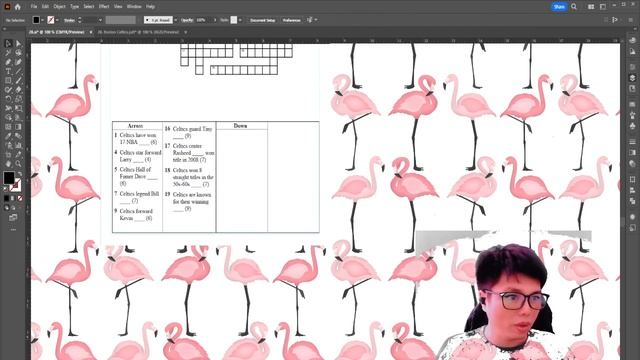Viewport: 640px width, 360px height.
Task: Set paint type to Color
Action: click(x=7, y=198)
